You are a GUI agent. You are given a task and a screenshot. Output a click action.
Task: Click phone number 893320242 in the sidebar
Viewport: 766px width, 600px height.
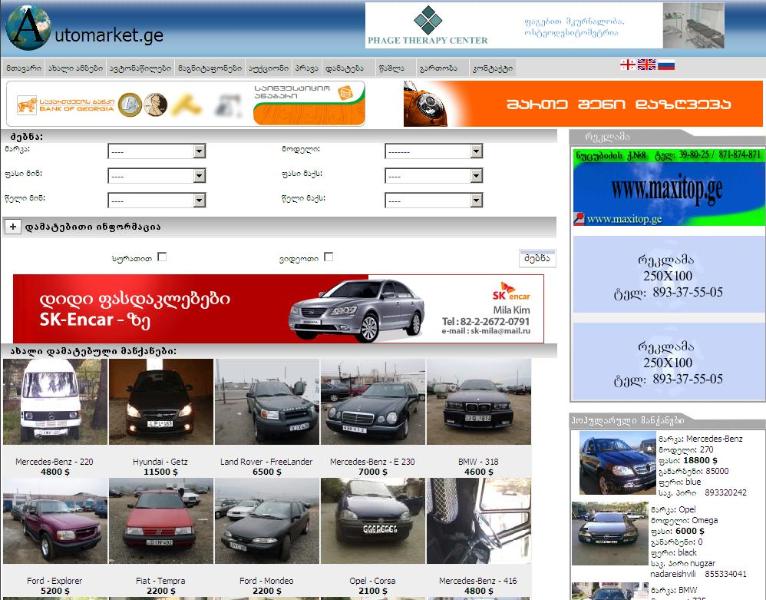pos(725,493)
